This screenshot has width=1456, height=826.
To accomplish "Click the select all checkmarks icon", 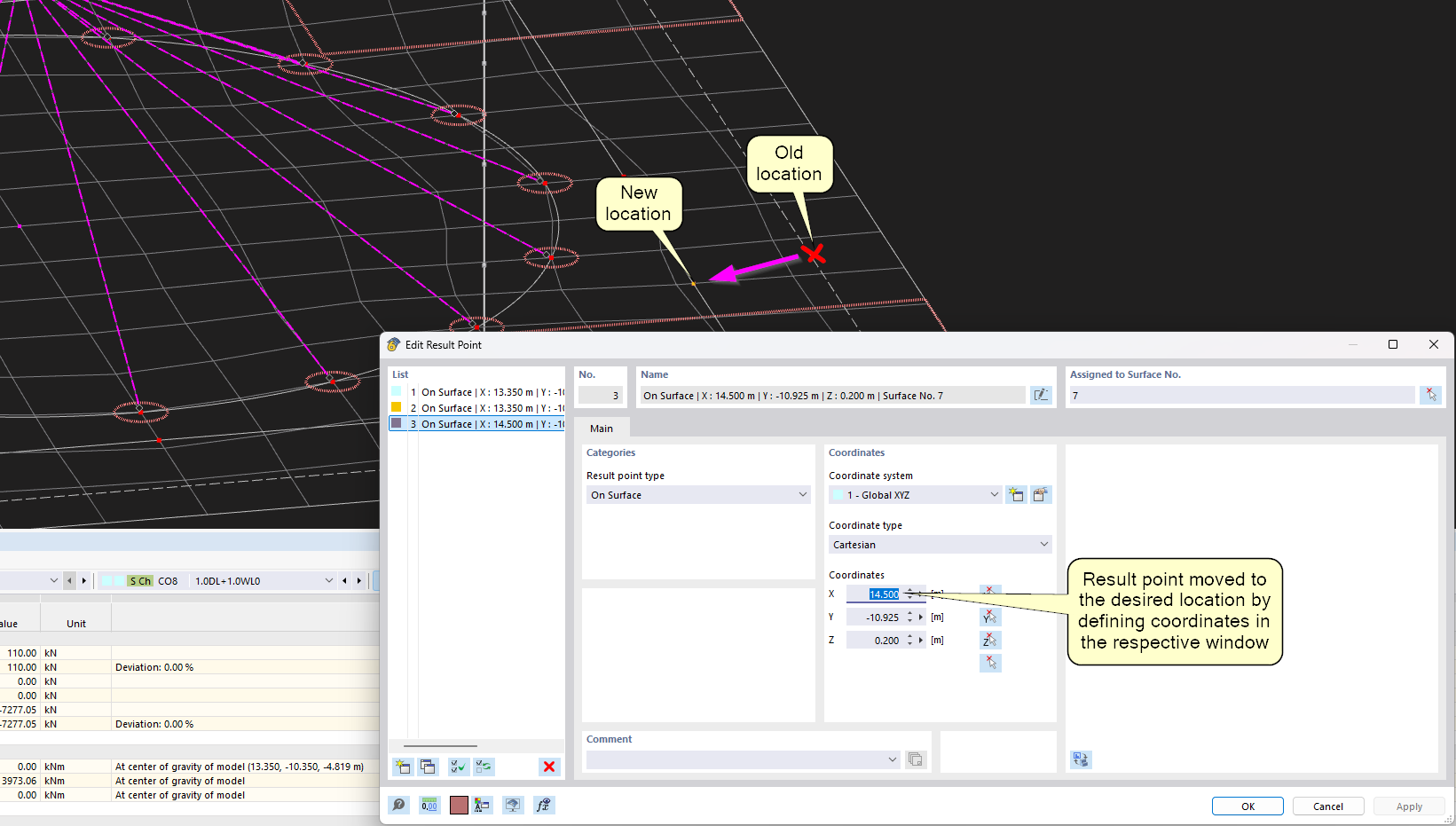I will (x=458, y=767).
